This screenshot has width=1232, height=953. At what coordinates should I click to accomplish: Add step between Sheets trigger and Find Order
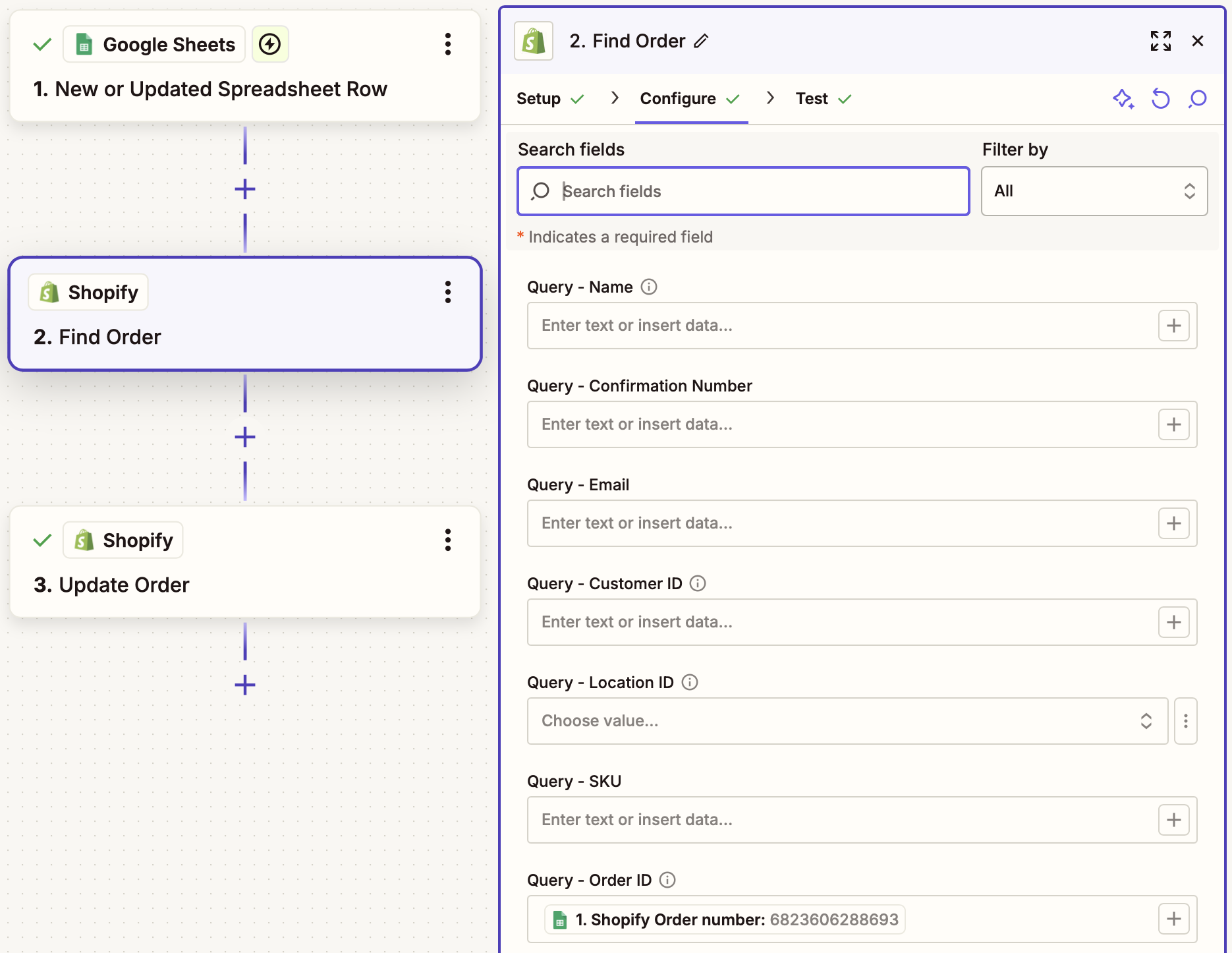245,190
